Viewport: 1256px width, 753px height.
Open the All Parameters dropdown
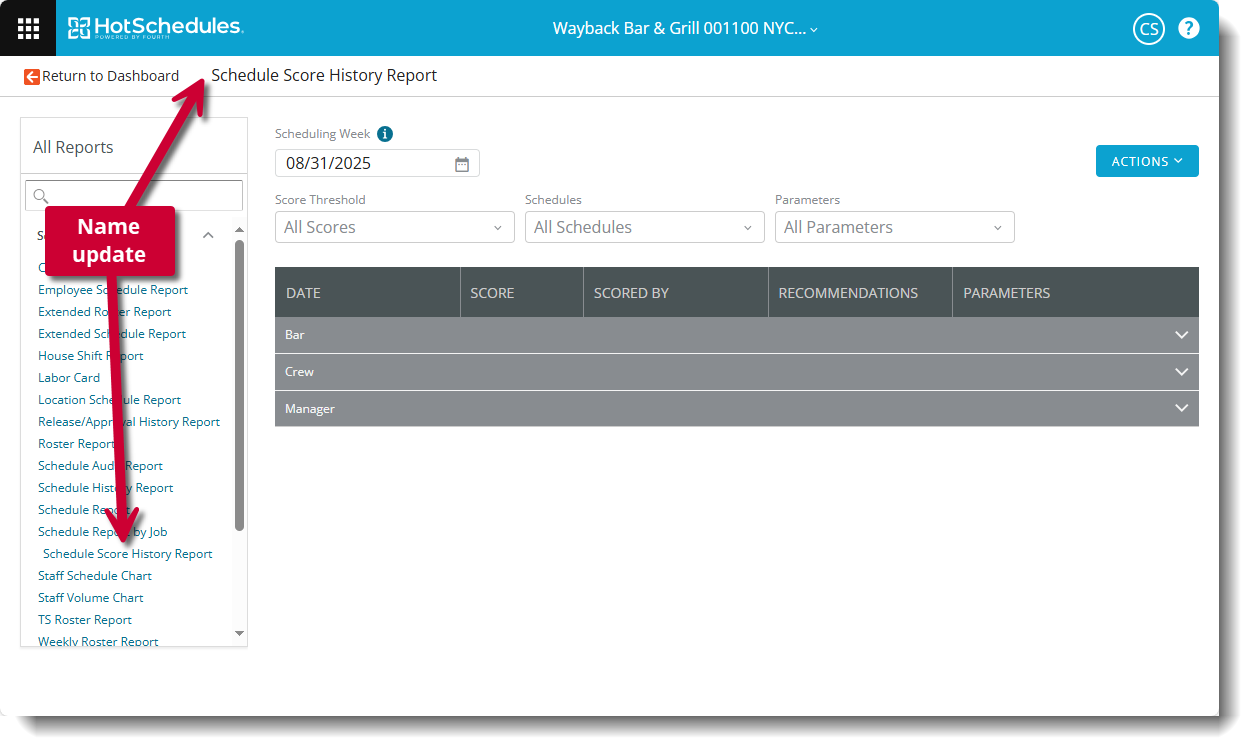point(894,228)
